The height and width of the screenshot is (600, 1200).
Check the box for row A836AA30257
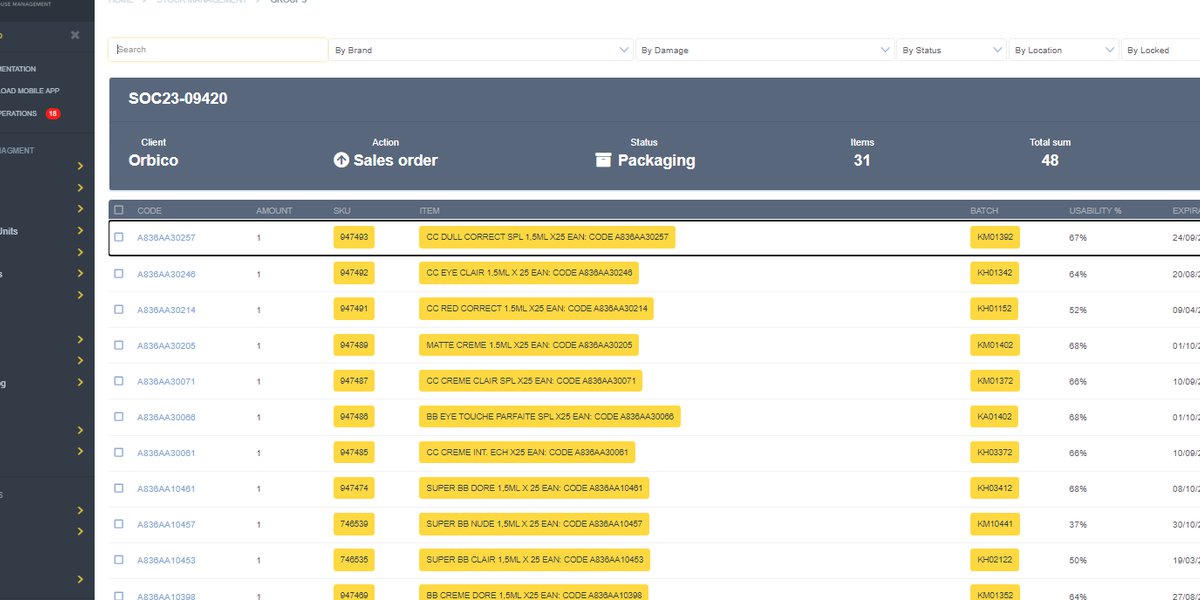[119, 238]
